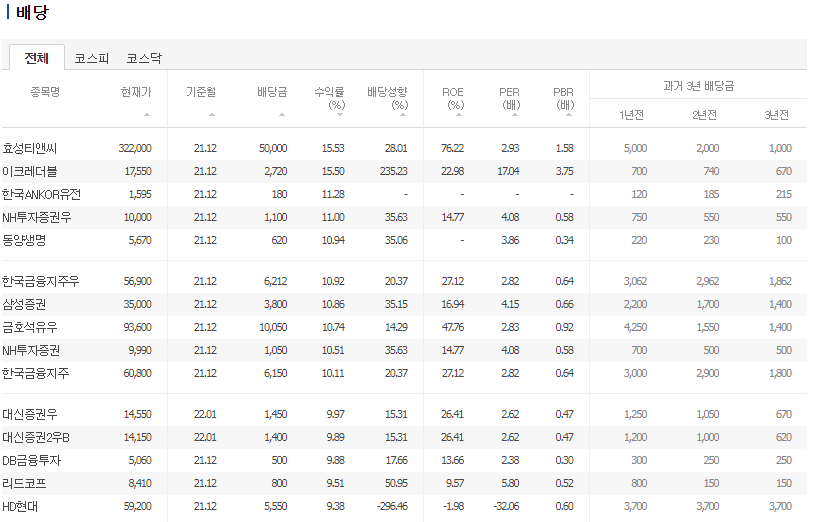This screenshot has width=817, height=522.
Task: Select 3년전 dividend 1,862
Action: 781,281
